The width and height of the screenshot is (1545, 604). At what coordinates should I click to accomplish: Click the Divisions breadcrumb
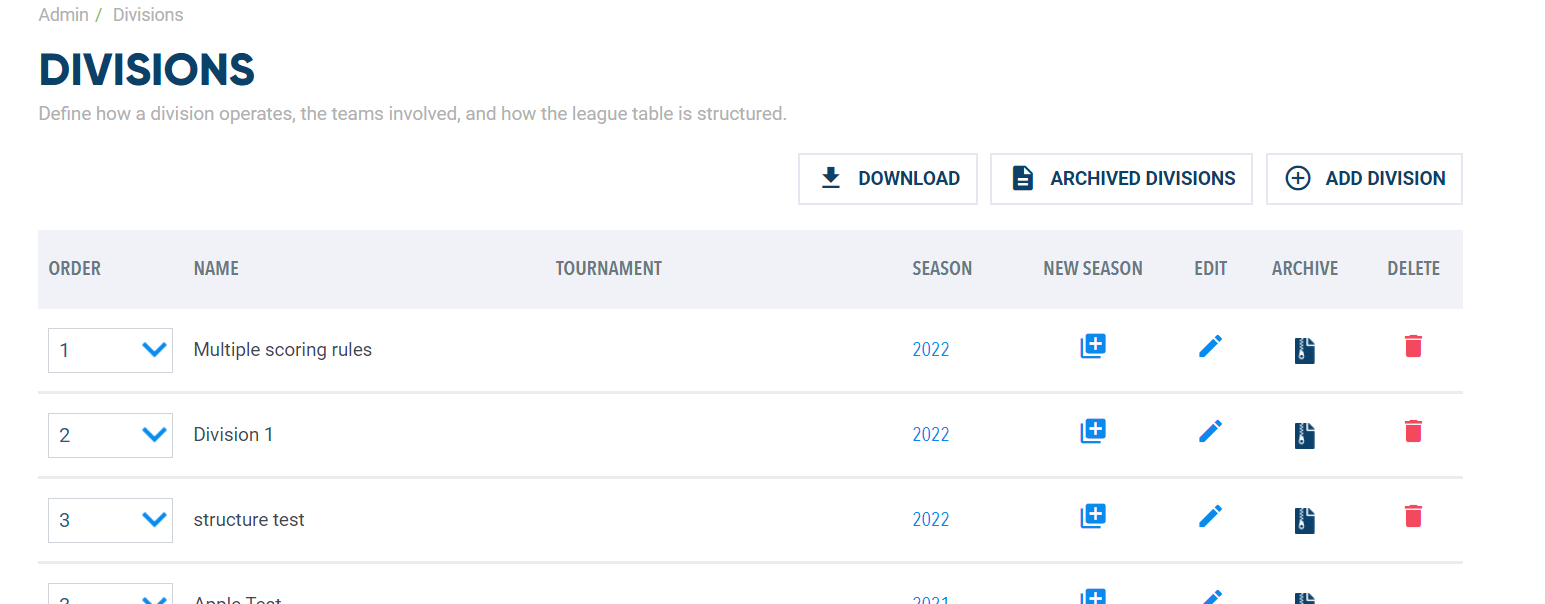[x=148, y=15]
